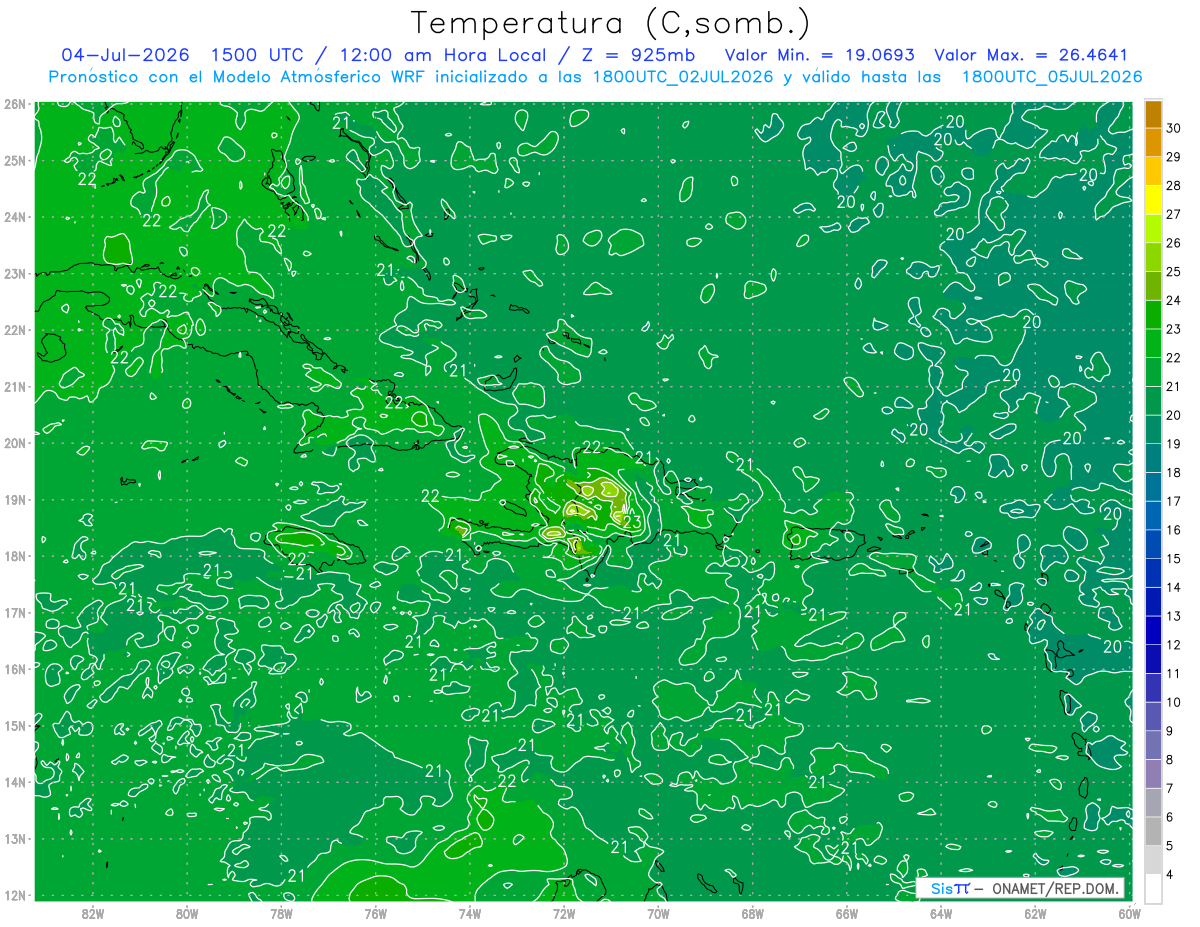Click color scale label '27'
Screen dimensions: 1200x927
coord(1173,213)
